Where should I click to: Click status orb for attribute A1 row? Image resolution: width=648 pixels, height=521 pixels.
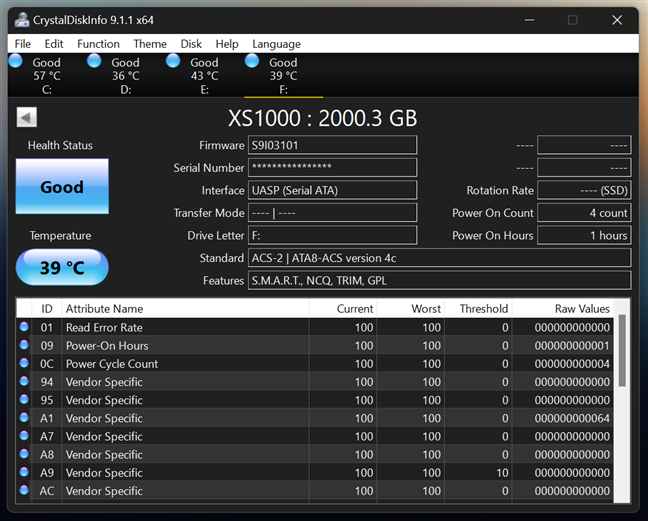(x=24, y=417)
